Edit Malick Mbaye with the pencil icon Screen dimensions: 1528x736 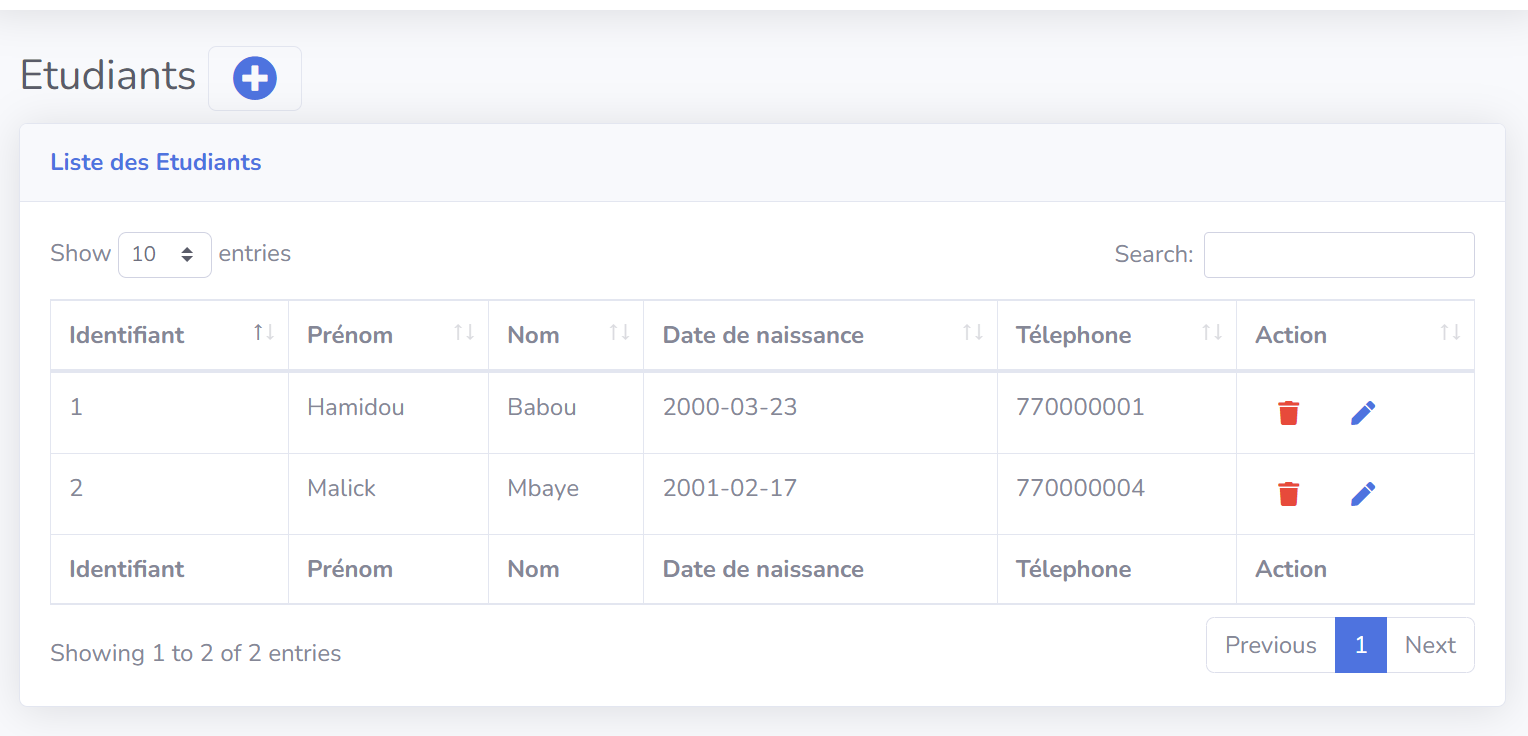(1363, 493)
